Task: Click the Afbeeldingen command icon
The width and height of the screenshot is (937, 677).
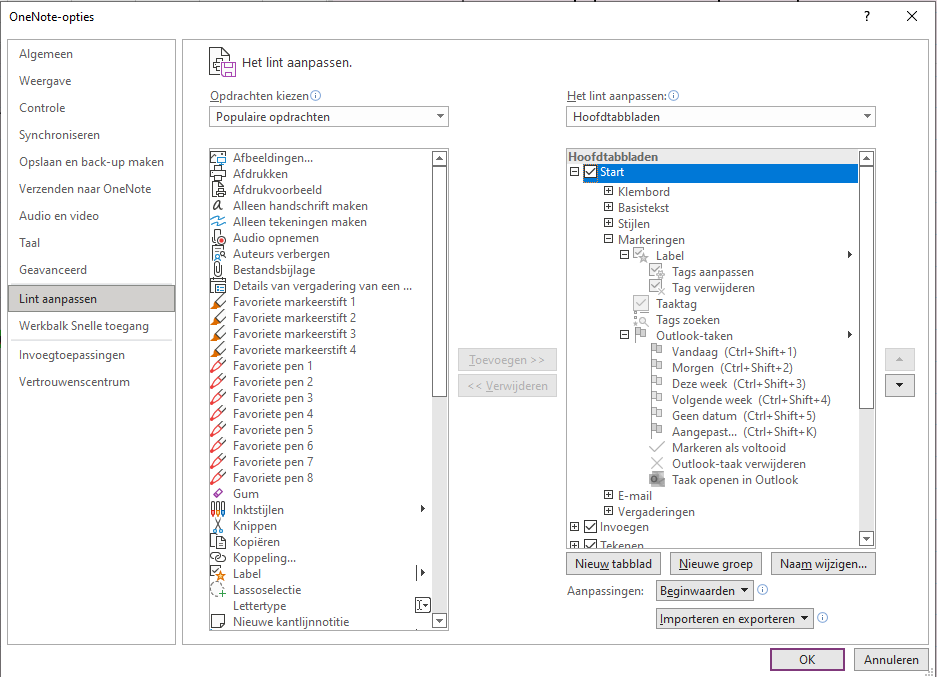Action: coord(218,158)
